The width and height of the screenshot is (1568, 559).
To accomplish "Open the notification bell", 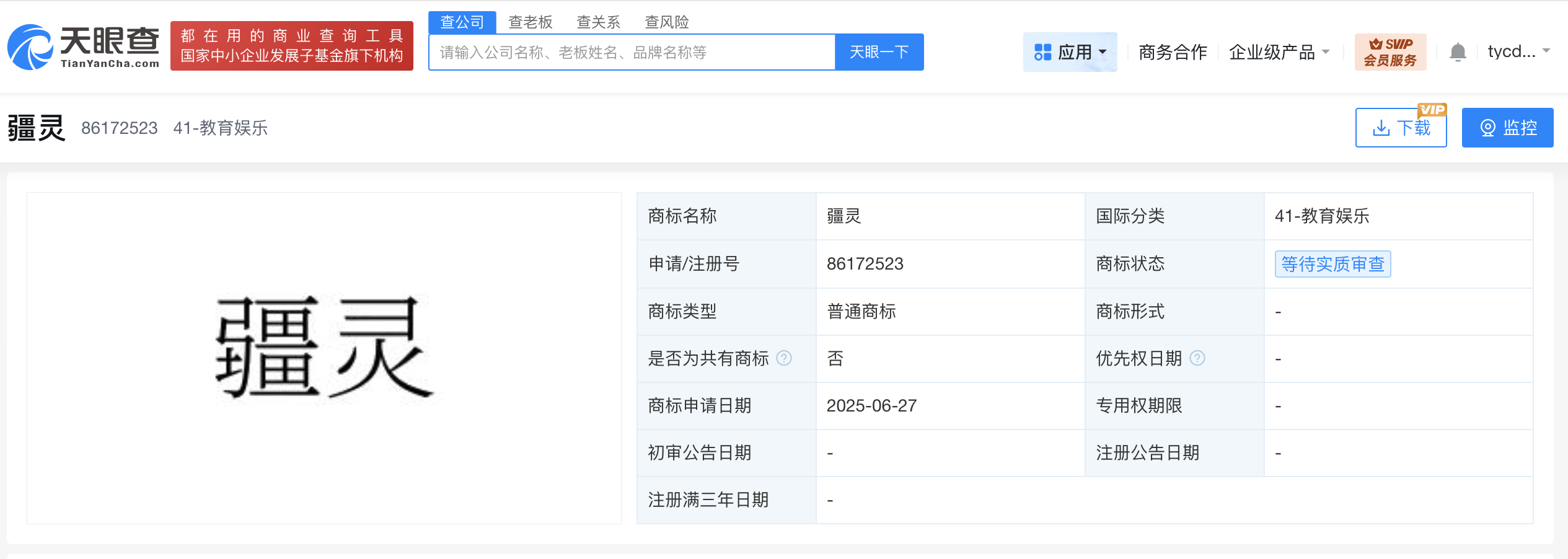I will coord(1458,51).
